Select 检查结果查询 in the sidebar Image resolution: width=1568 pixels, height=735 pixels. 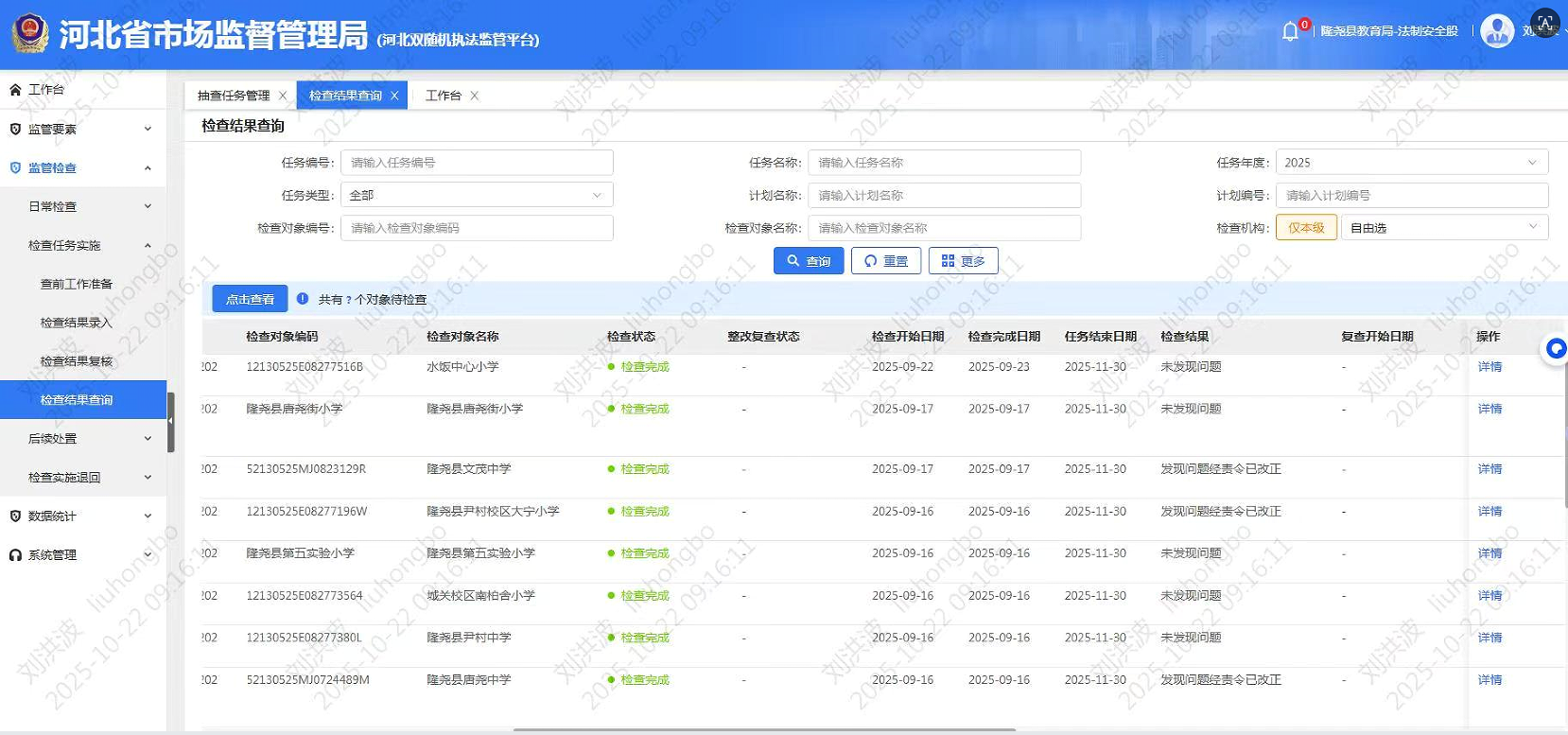click(83, 399)
